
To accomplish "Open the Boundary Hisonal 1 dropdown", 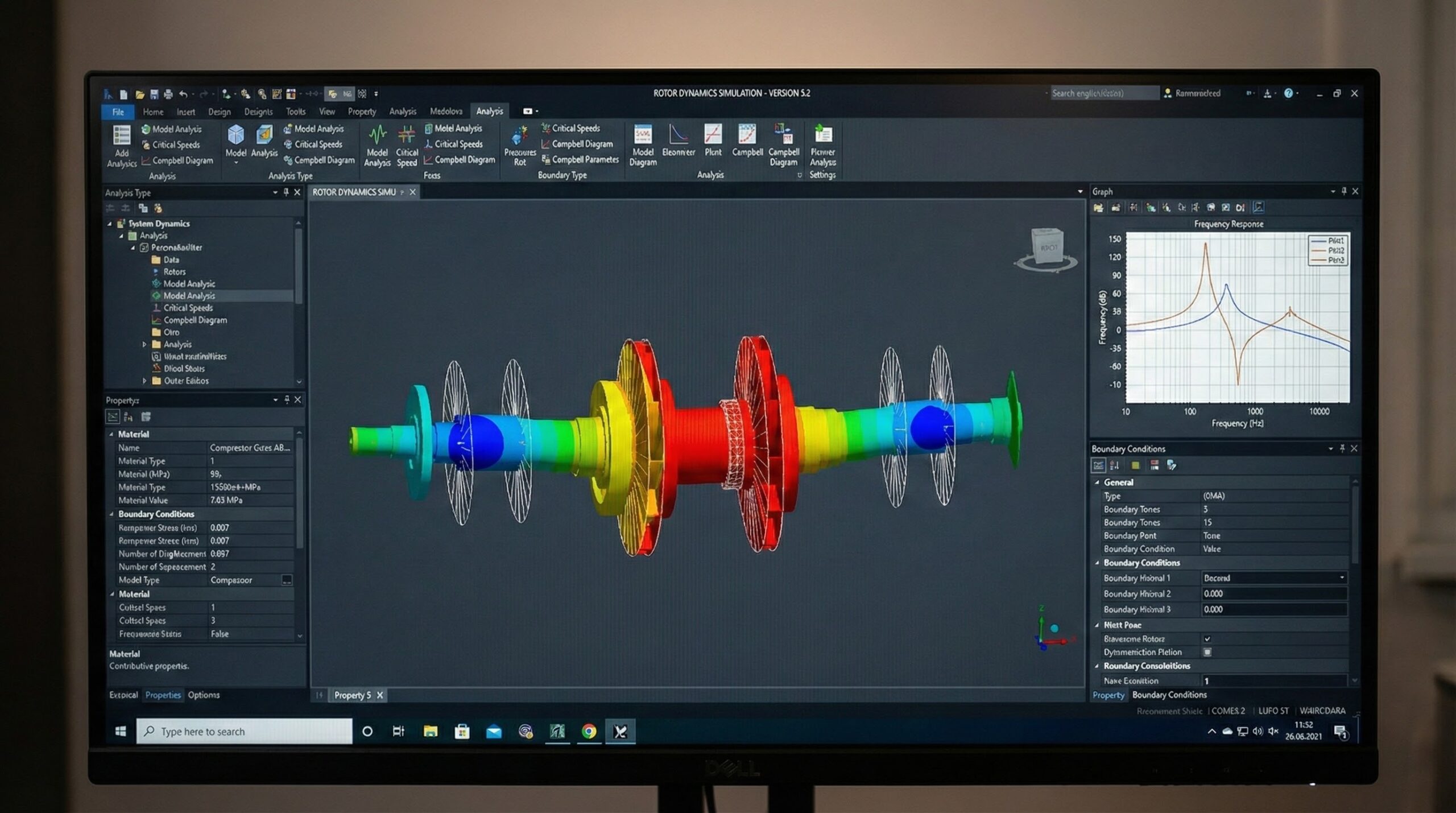I will pyautogui.click(x=1342, y=578).
